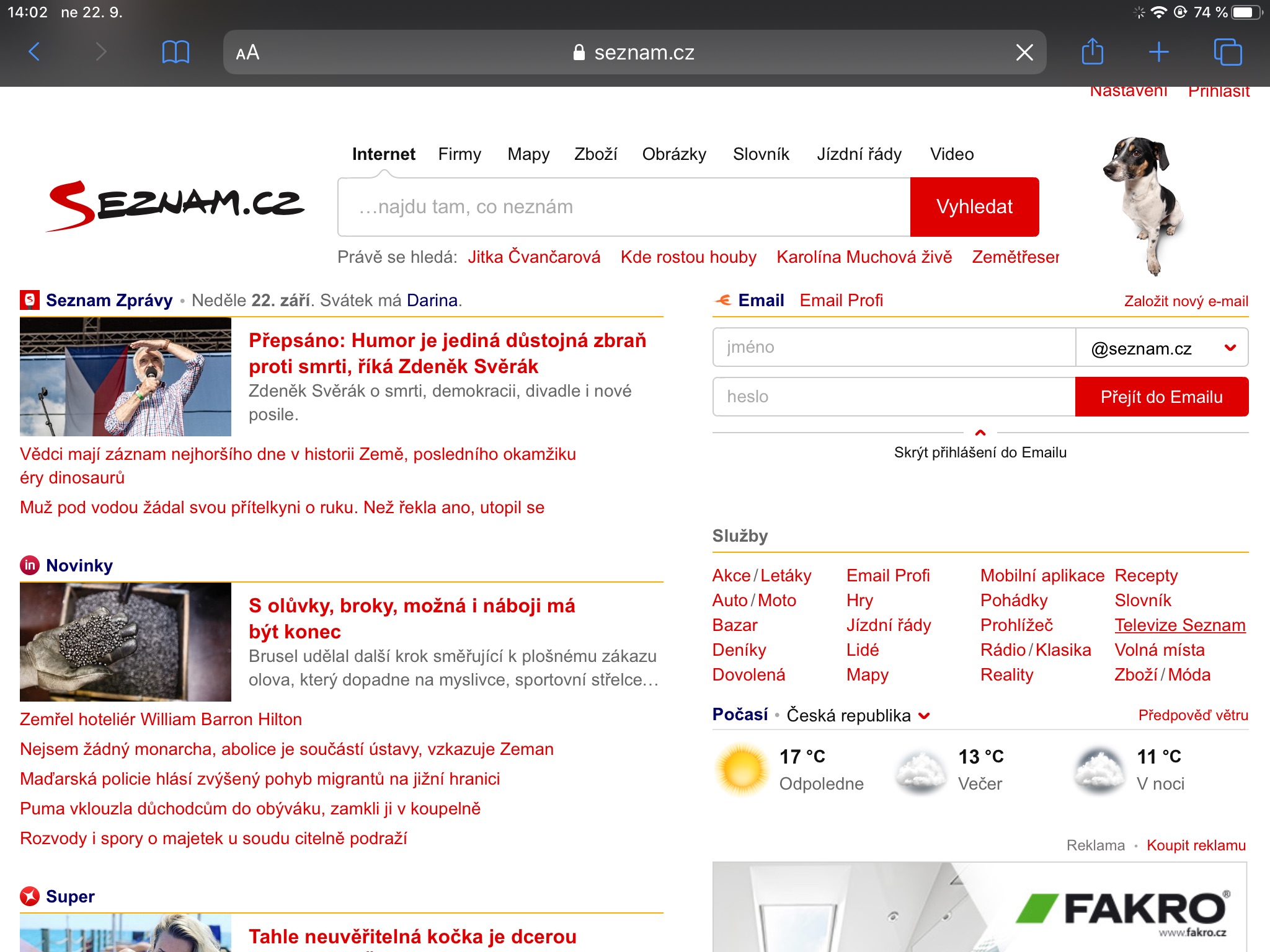This screenshot has height=952, width=1270.
Task: Tap the Safari forward arrow
Action: pyautogui.click(x=101, y=52)
